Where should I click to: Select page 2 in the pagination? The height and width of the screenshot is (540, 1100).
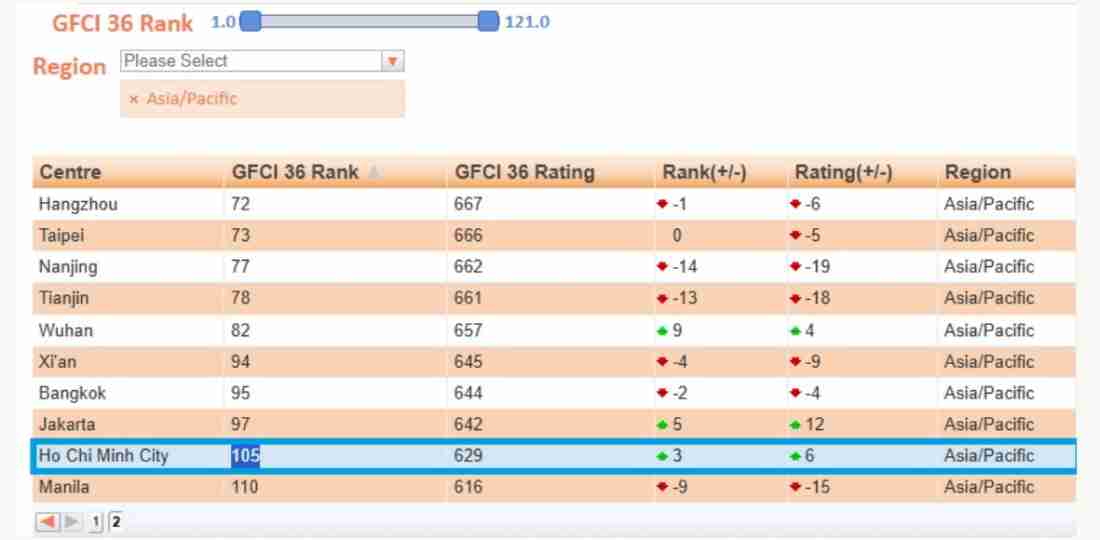click(115, 521)
